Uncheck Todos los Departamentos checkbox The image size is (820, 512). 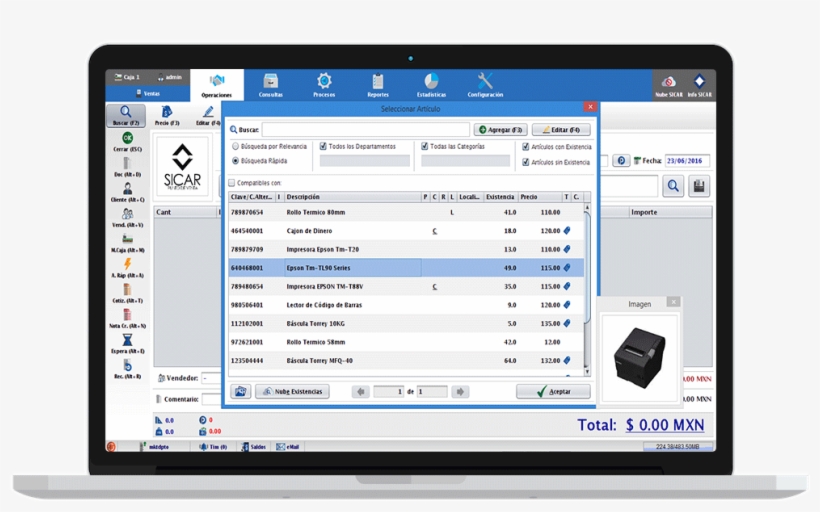coord(323,146)
